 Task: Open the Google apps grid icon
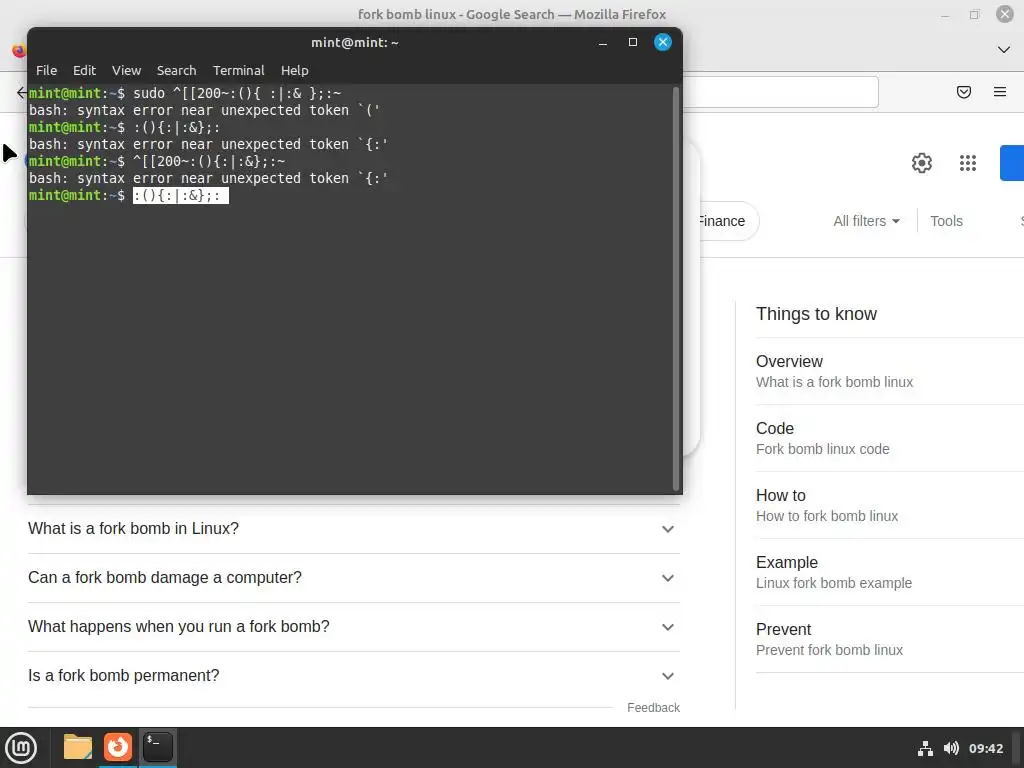pyautogui.click(x=968, y=163)
